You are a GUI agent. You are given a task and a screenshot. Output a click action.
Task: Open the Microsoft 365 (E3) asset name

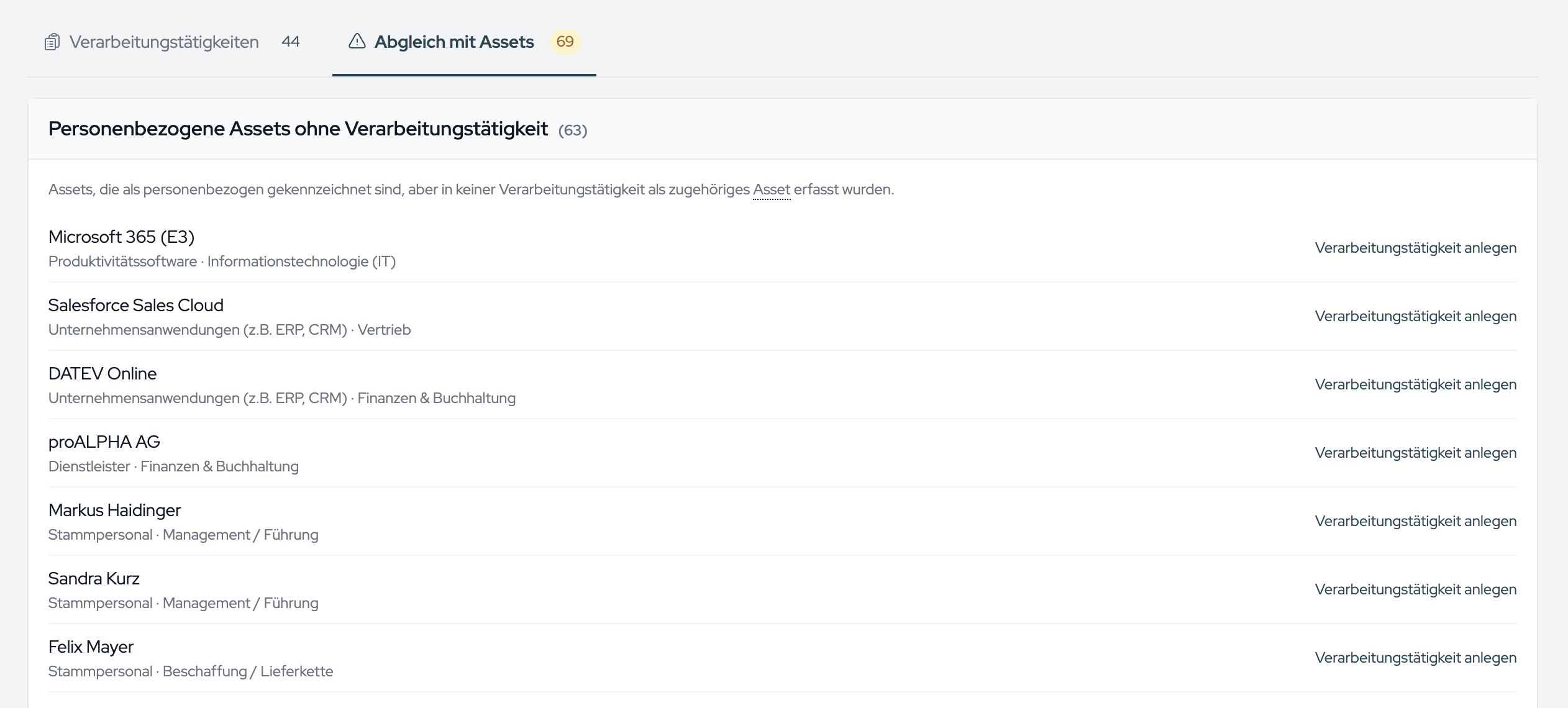122,237
